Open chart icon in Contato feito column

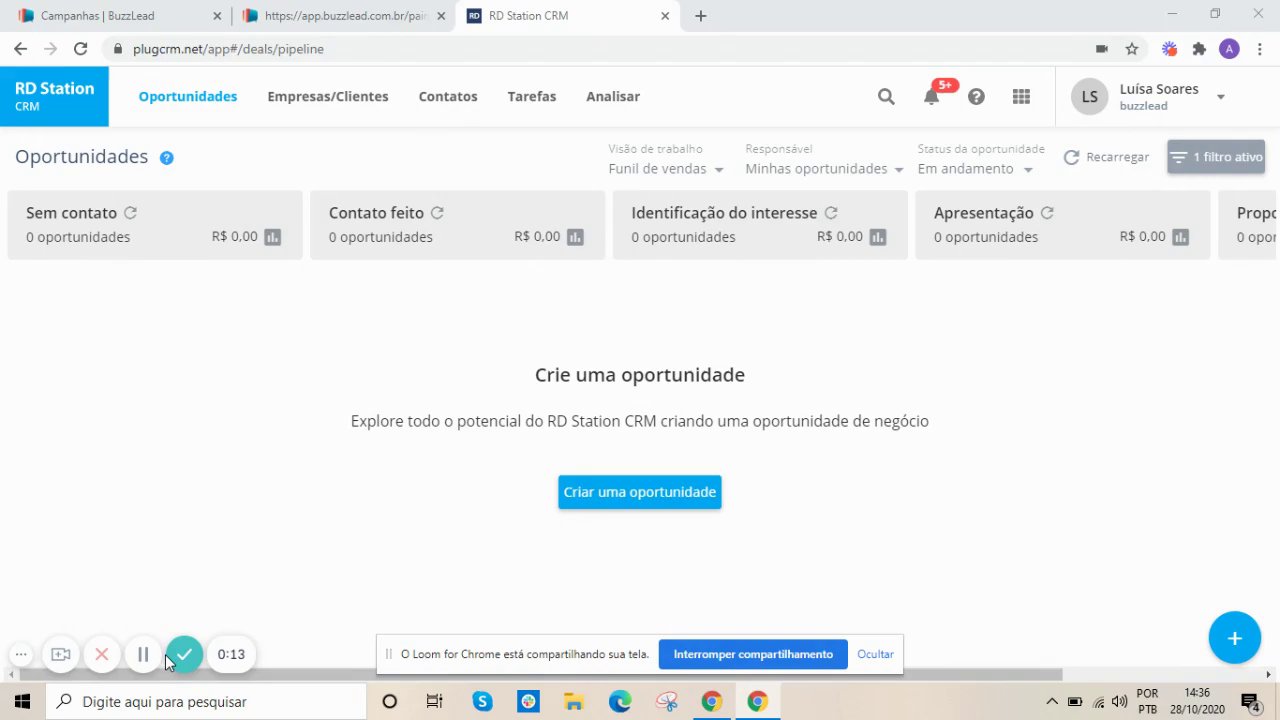(x=575, y=237)
